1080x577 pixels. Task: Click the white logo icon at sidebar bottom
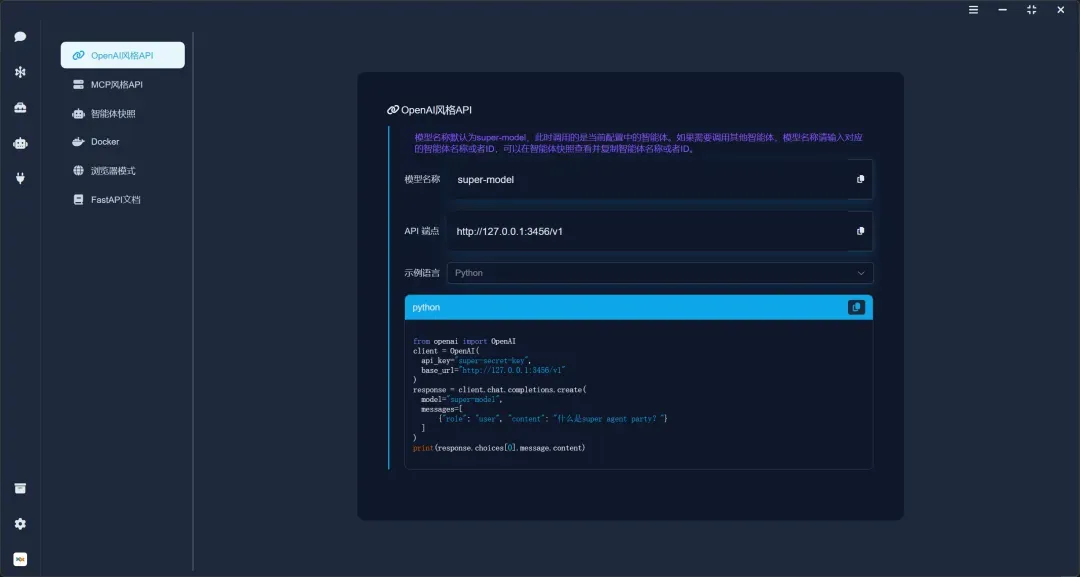(20, 559)
